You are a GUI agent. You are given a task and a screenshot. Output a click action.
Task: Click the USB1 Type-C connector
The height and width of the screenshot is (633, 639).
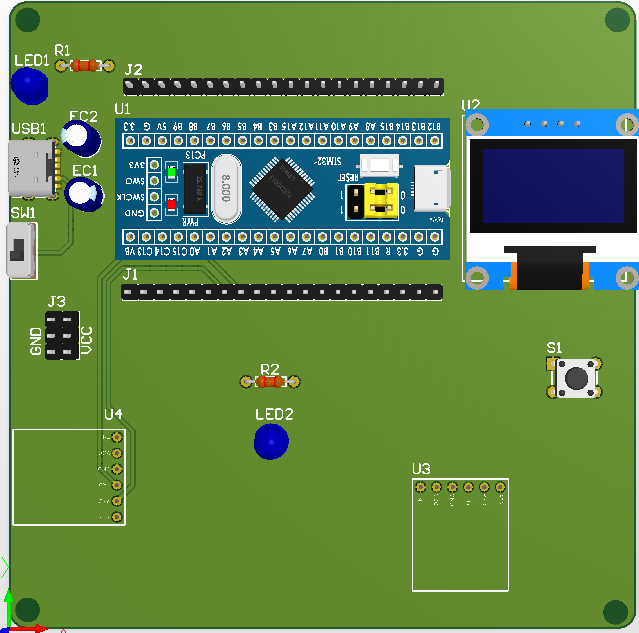point(30,168)
